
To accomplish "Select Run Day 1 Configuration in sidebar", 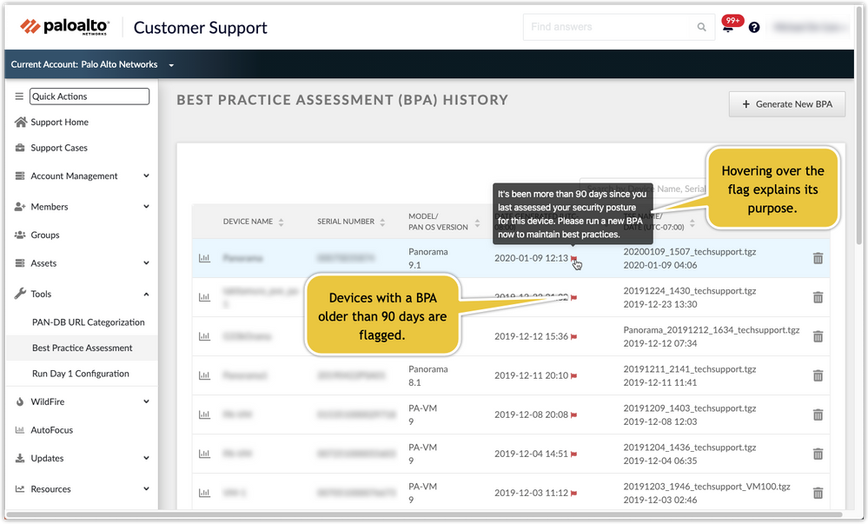I will (x=80, y=374).
